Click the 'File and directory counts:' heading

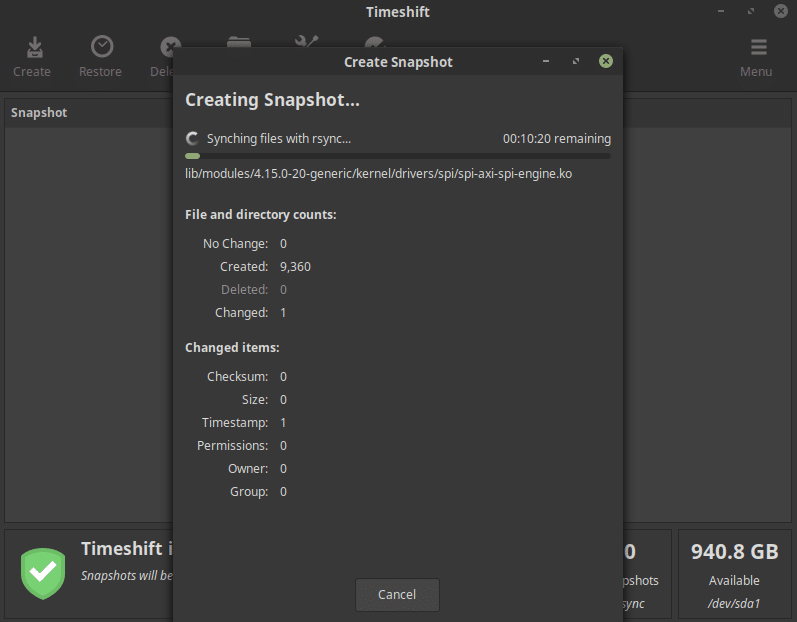click(x=261, y=215)
